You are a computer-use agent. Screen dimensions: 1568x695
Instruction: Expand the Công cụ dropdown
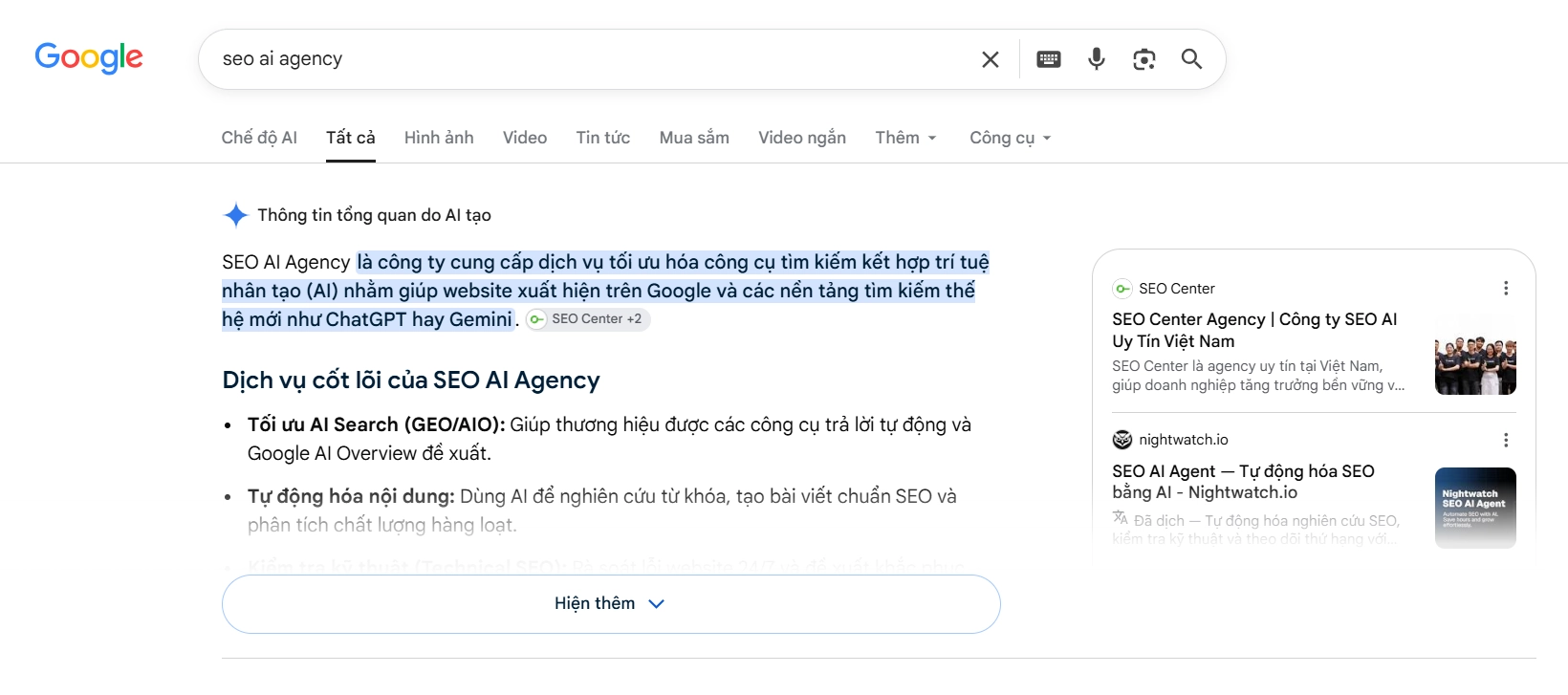pos(1010,138)
